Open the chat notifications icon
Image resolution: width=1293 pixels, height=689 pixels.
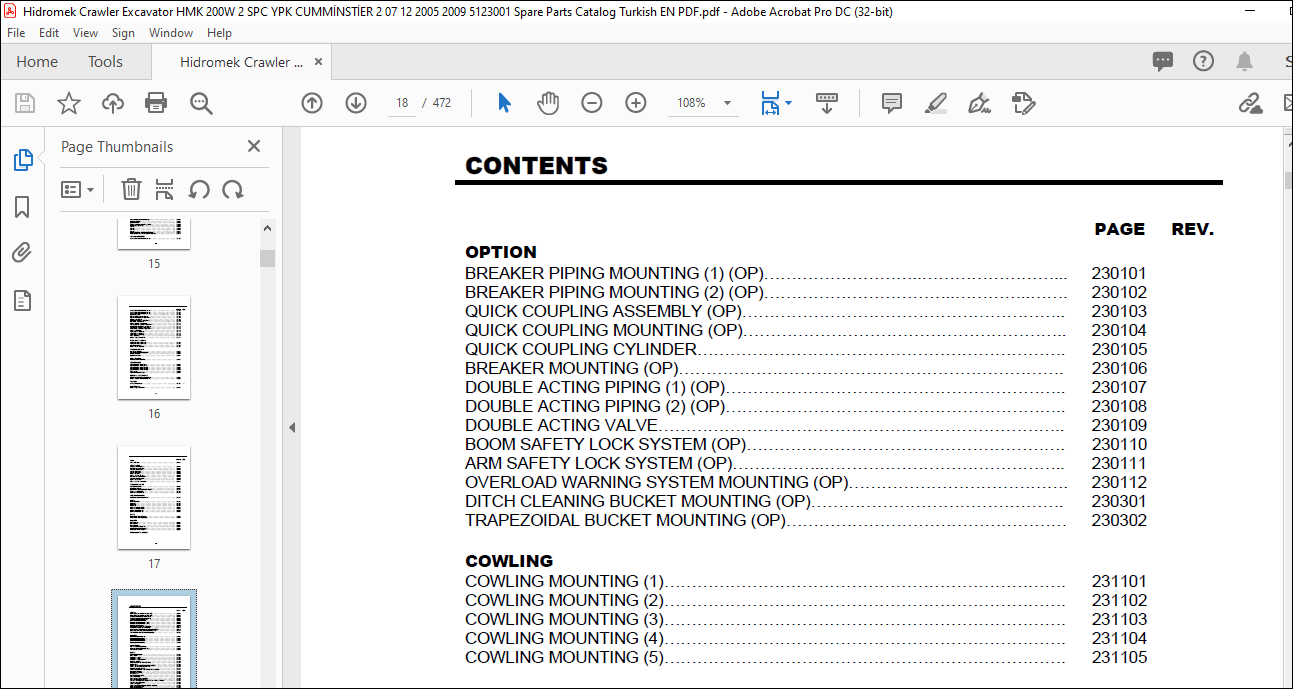[x=1162, y=62]
